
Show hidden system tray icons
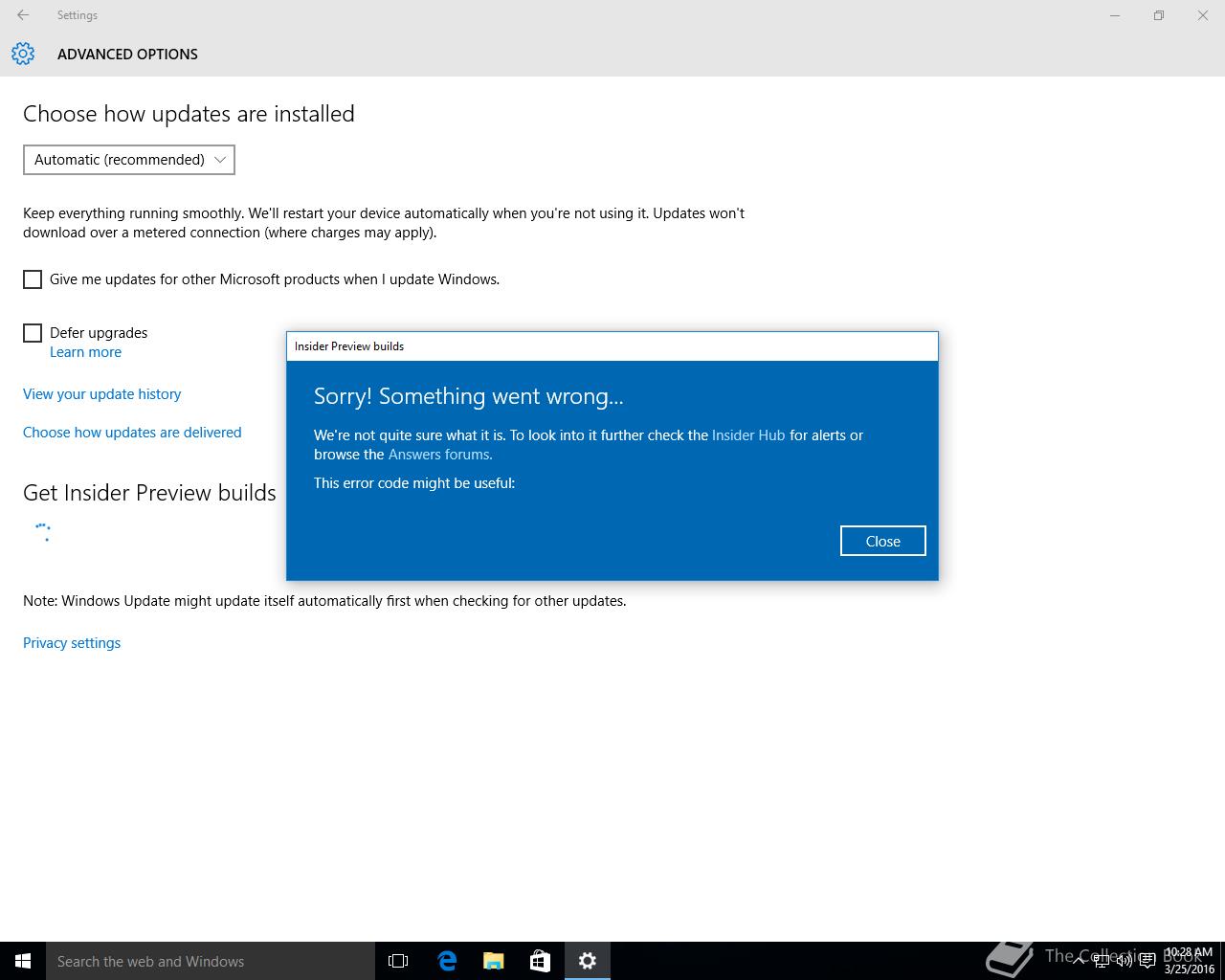click(1079, 961)
